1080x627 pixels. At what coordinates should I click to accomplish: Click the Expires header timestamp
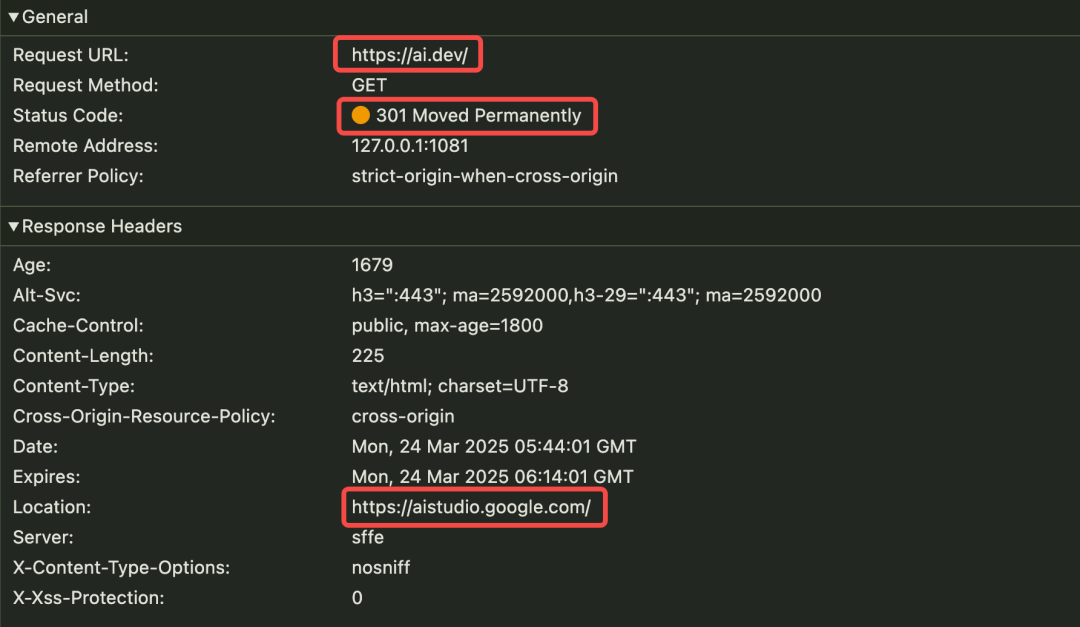[494, 476]
